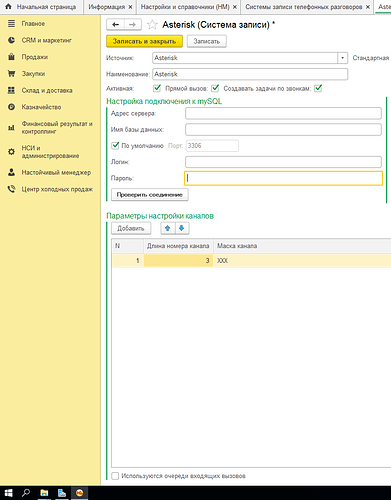
Task: Open the Казначейство section
Action: coord(41,107)
